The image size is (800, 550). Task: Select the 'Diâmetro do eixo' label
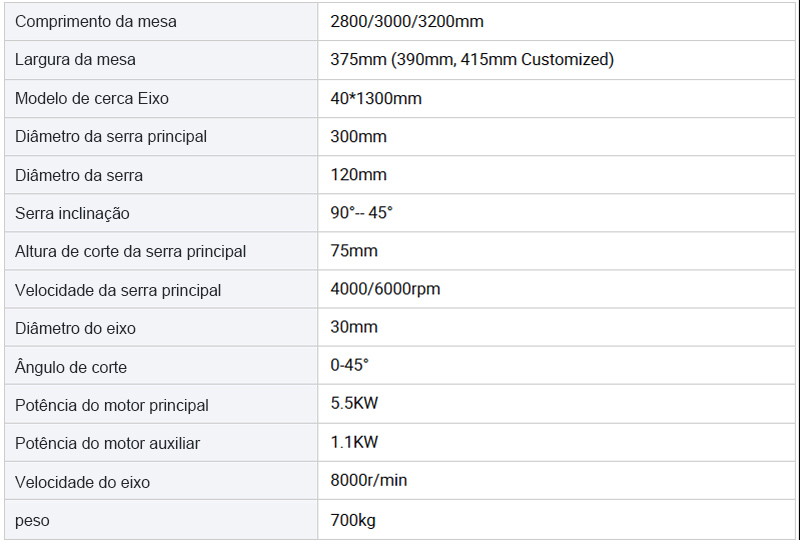pyautogui.click(x=76, y=328)
